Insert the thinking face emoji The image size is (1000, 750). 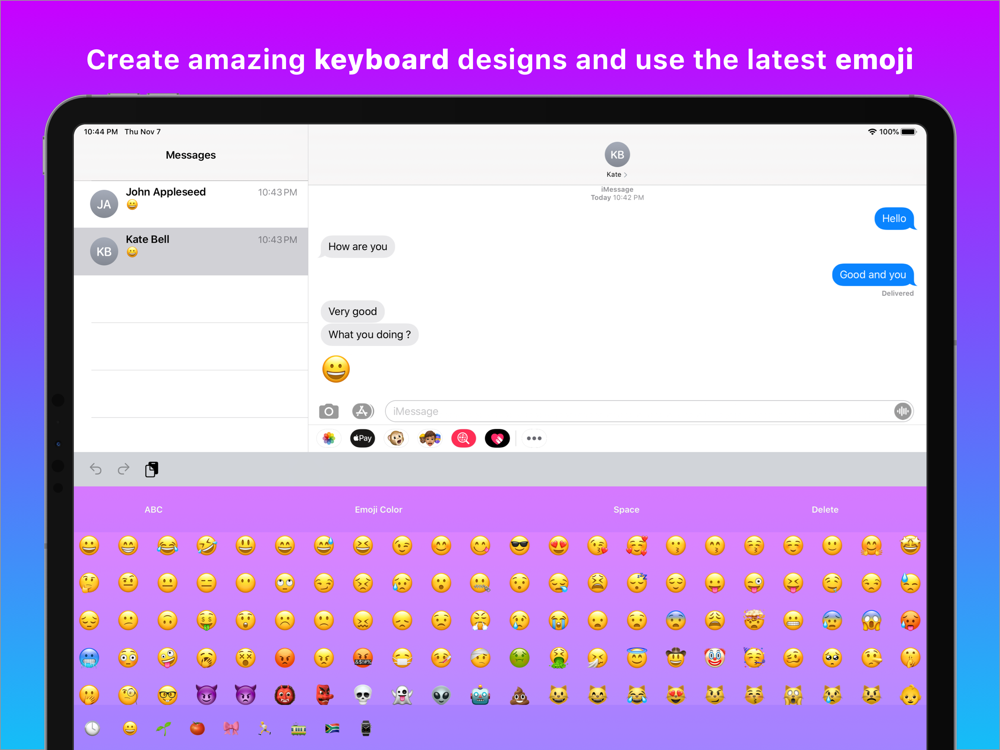tap(89, 583)
